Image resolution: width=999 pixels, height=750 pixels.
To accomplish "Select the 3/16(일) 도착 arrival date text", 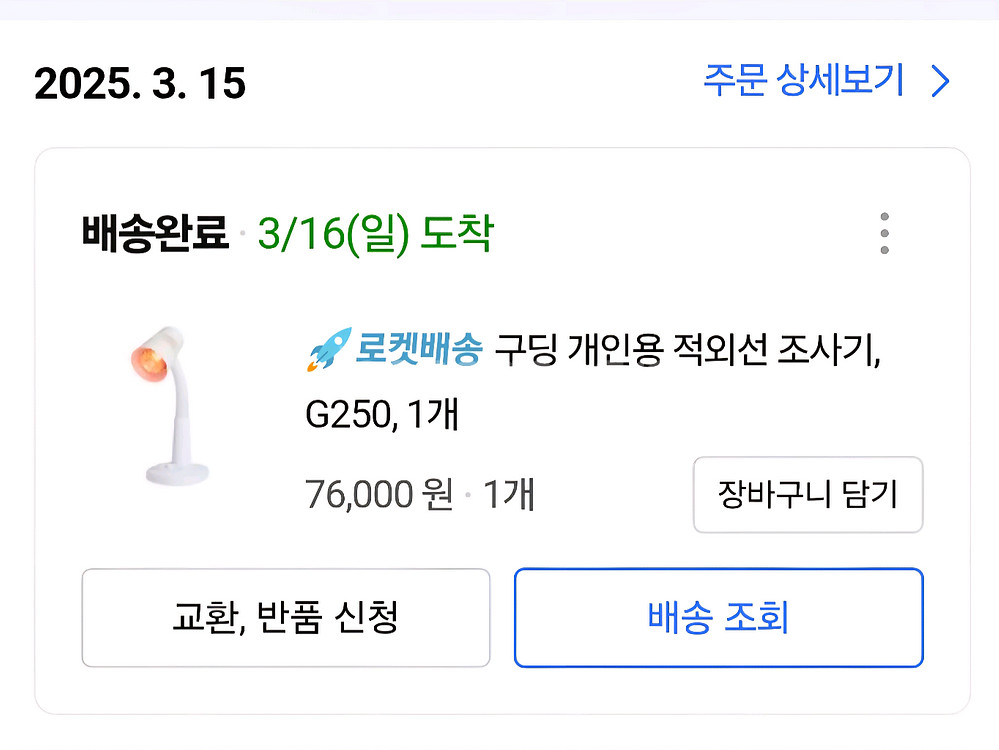I will click(370, 232).
